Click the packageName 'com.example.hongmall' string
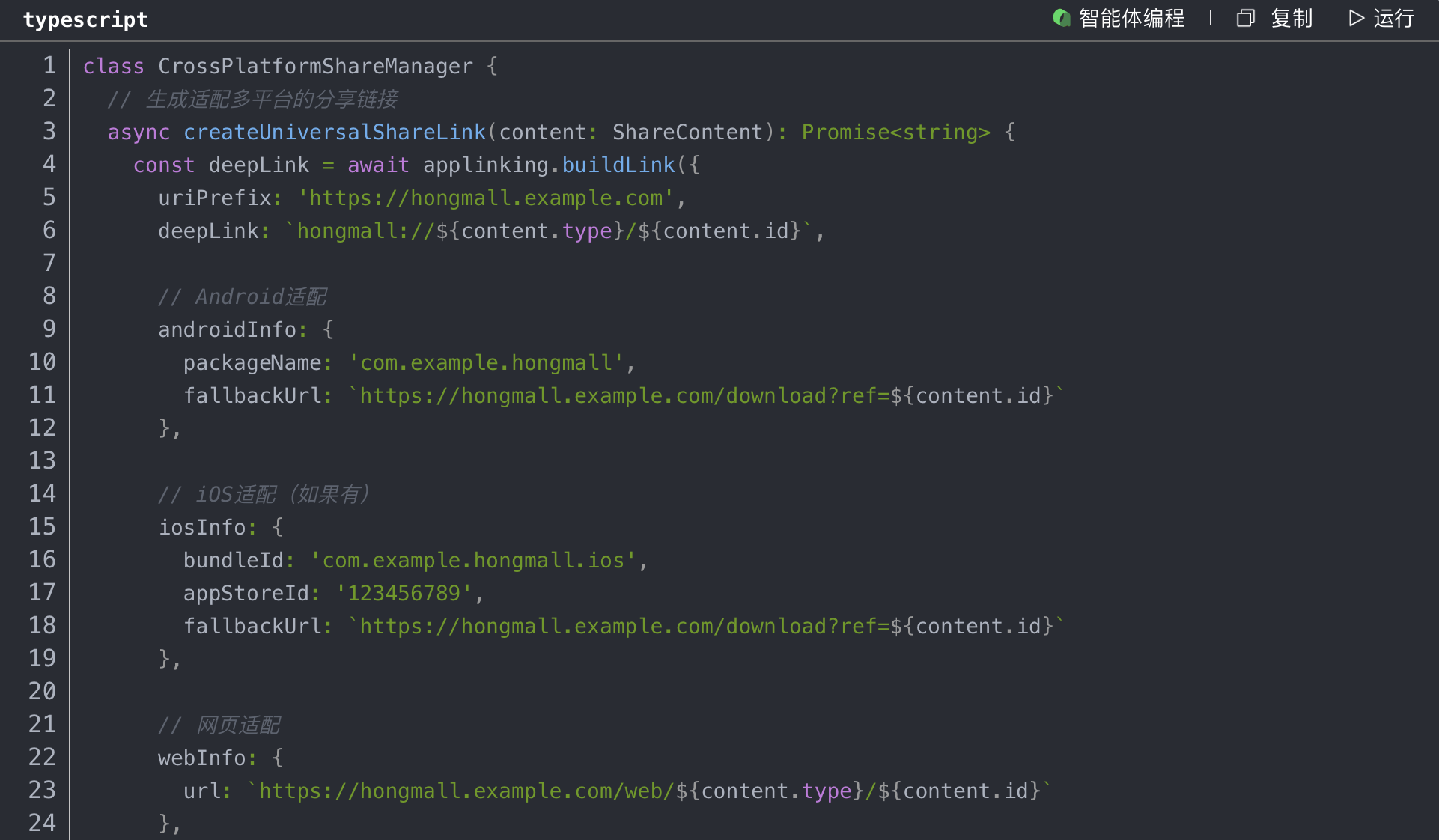 point(486,362)
